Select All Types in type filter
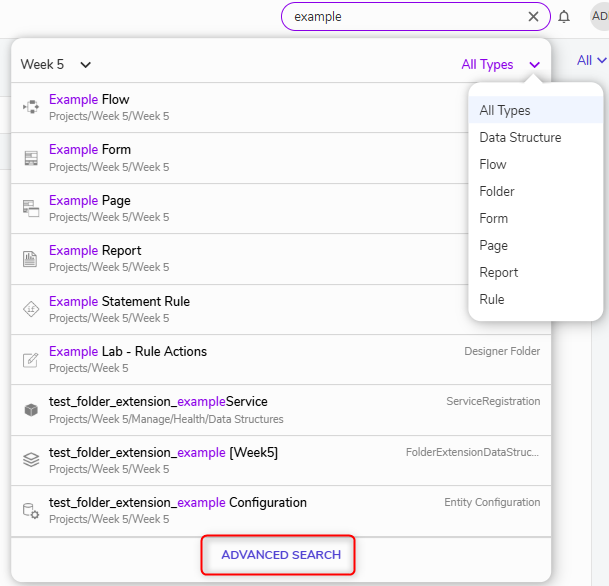Screen dimensions: 609x586 [x=536, y=110]
